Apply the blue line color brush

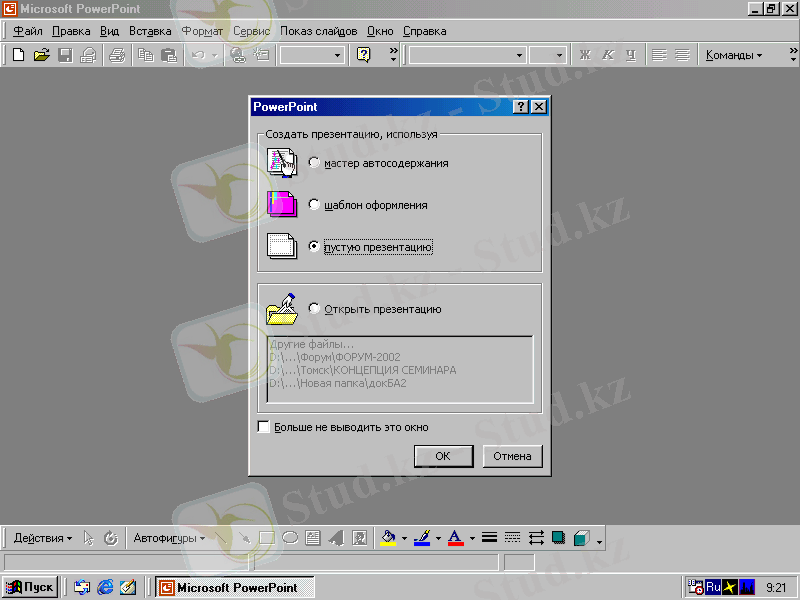tap(422, 538)
